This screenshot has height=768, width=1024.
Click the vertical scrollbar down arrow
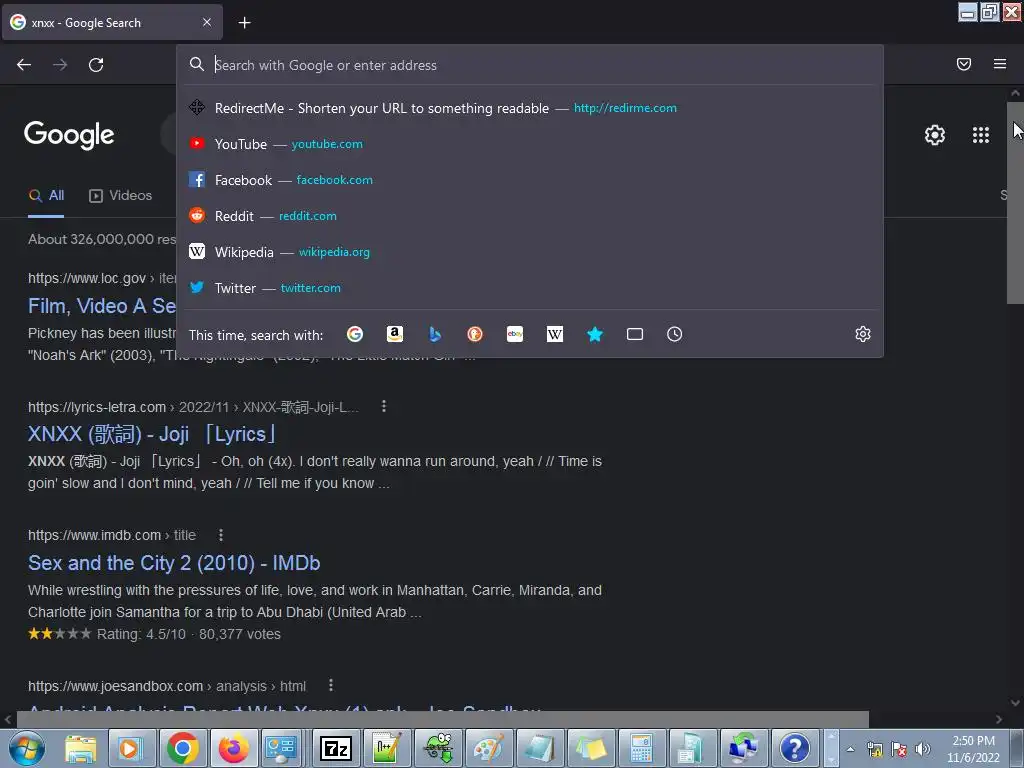1015,703
